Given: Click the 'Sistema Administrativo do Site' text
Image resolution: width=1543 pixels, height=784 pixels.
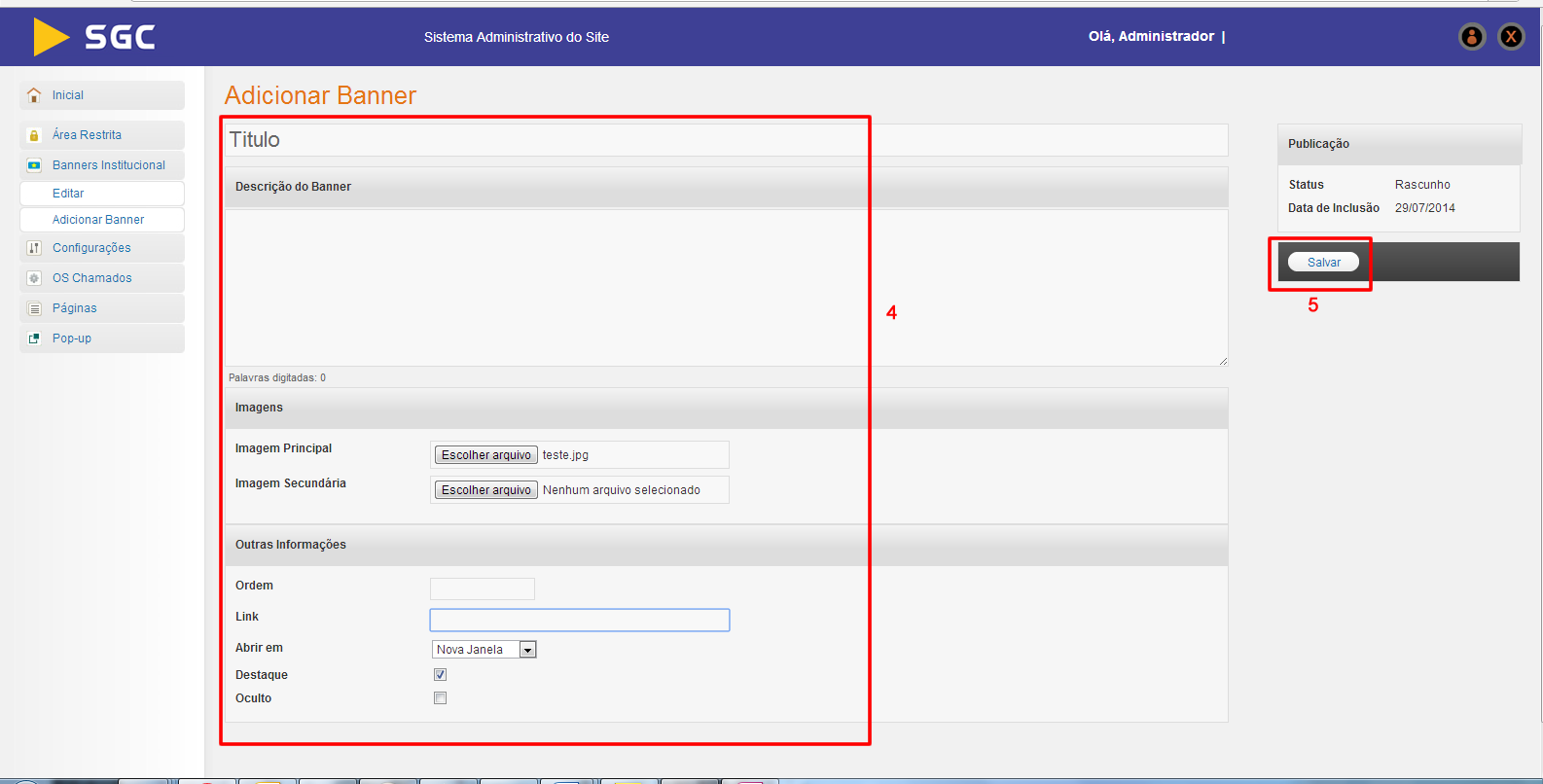Looking at the screenshot, I should [517, 37].
